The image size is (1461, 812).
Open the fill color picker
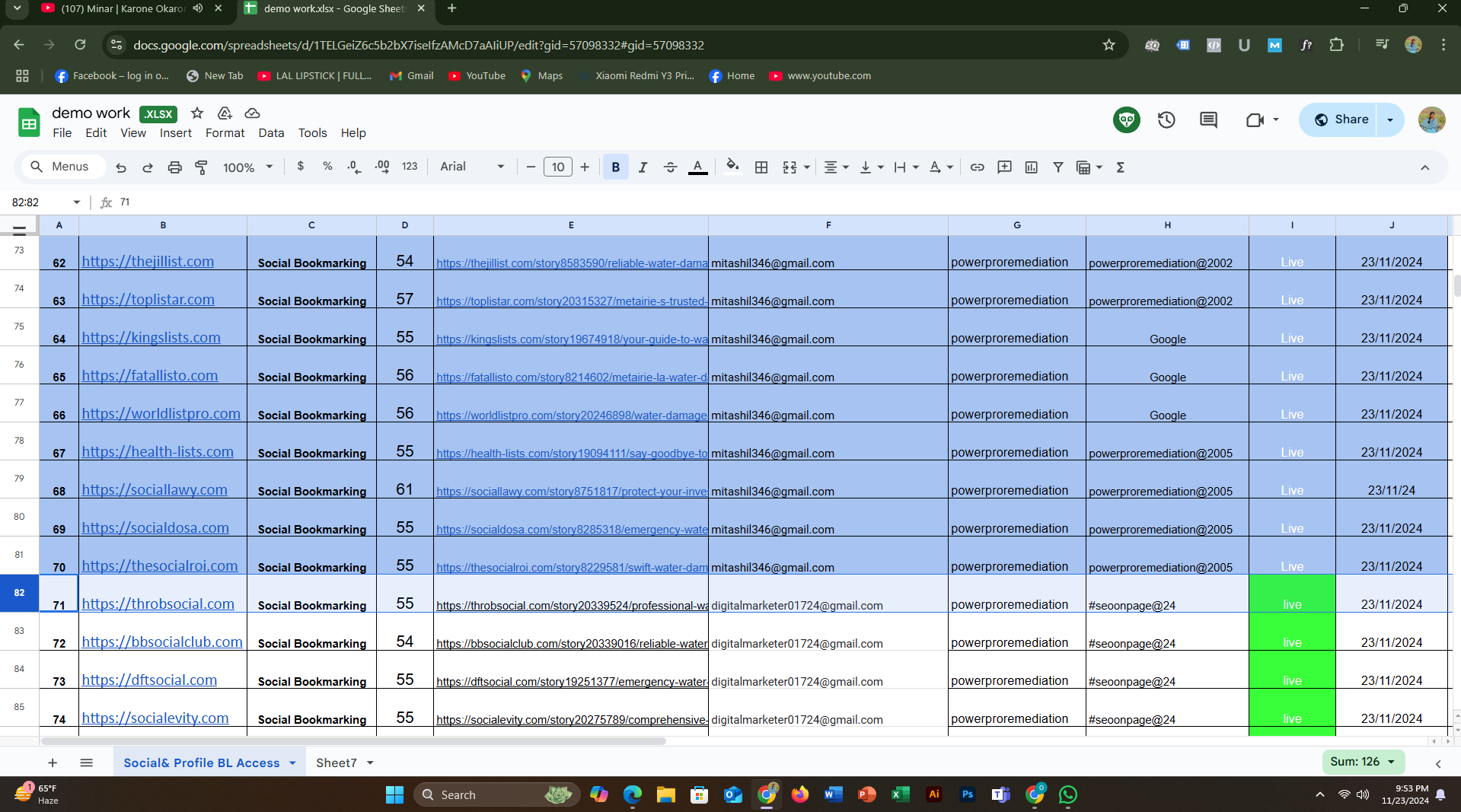[732, 167]
